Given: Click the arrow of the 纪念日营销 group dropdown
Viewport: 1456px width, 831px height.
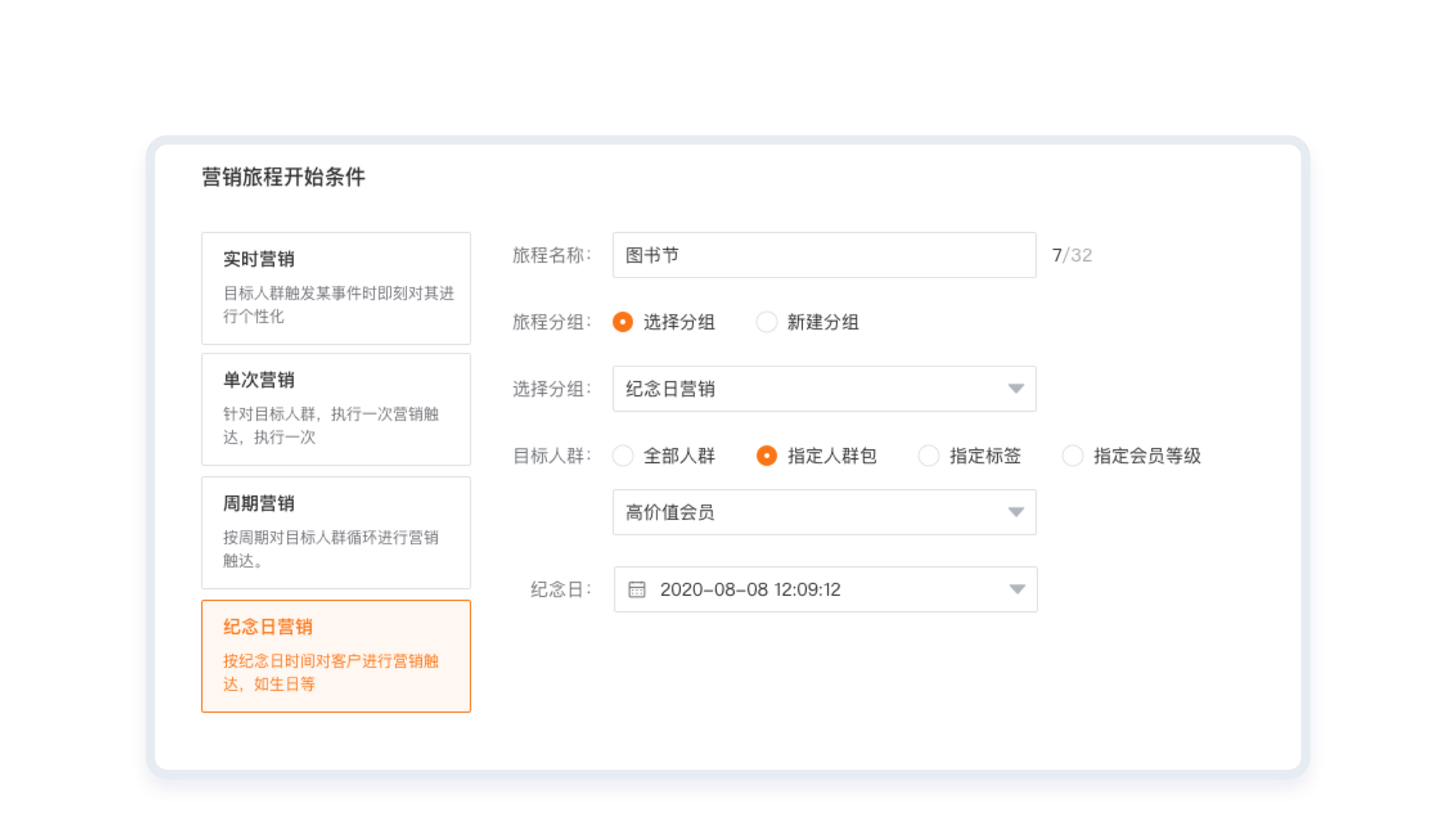Looking at the screenshot, I should pyautogui.click(x=1016, y=389).
